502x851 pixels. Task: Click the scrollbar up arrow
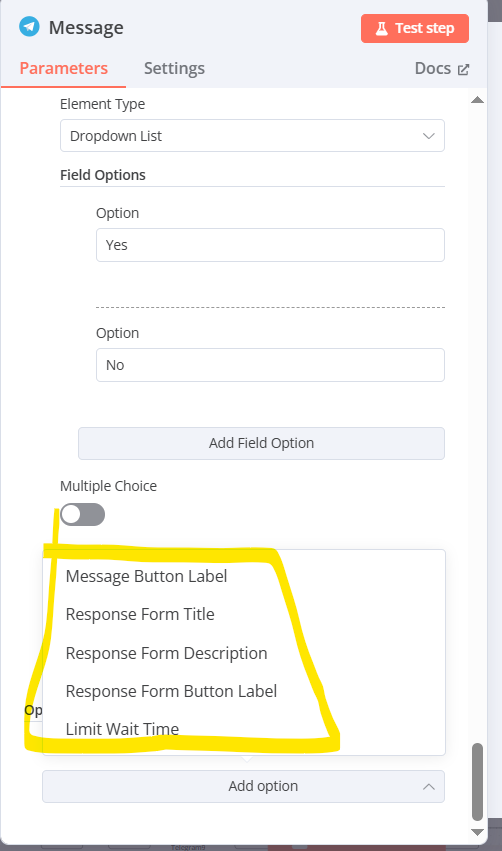coord(478,100)
